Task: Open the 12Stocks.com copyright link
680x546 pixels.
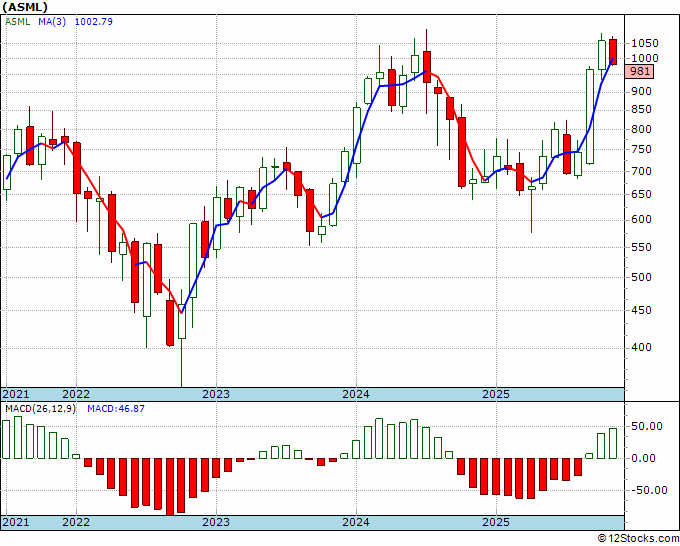Action: 638,539
